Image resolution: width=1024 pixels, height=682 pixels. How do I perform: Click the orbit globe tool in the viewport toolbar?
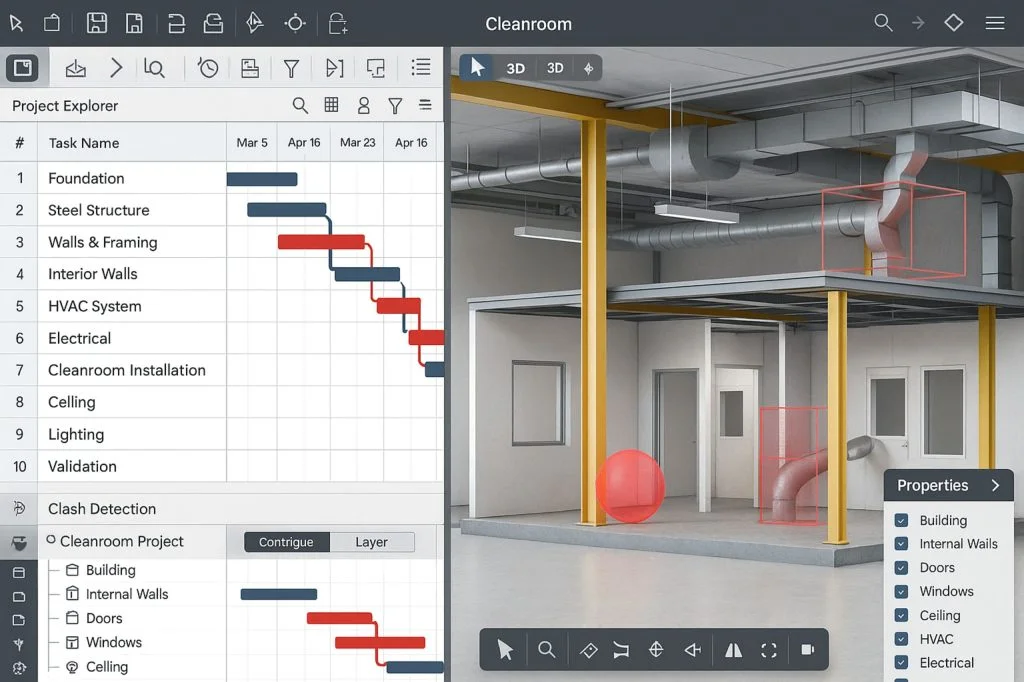(x=656, y=649)
